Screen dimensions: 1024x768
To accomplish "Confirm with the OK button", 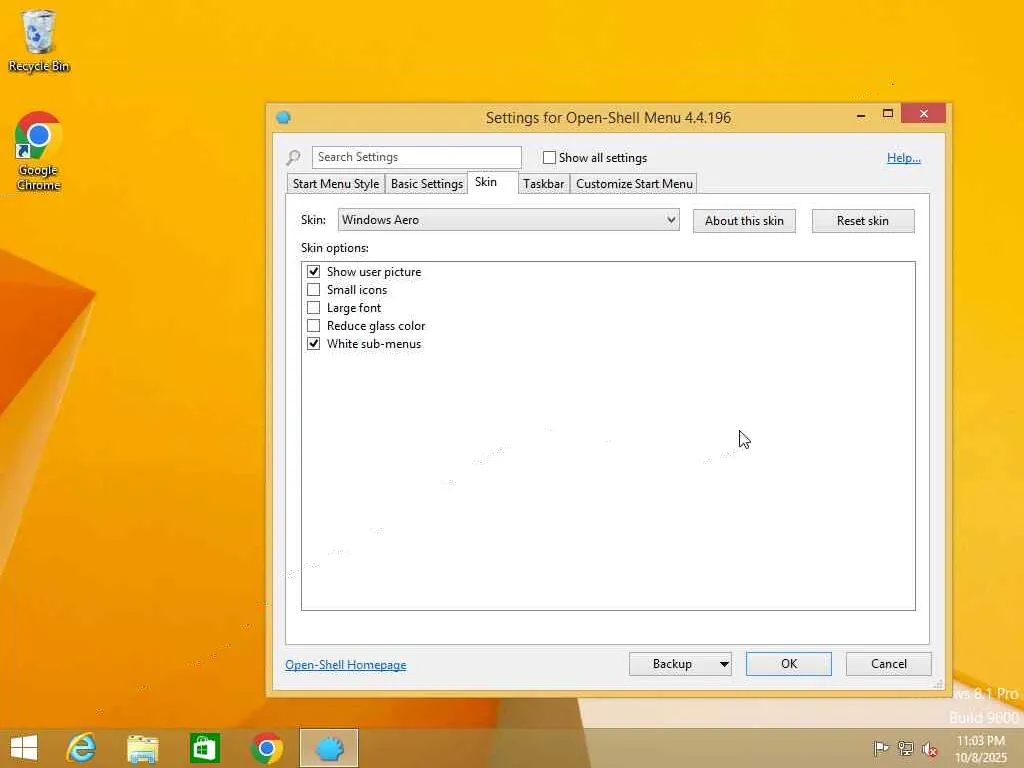I will point(789,664).
